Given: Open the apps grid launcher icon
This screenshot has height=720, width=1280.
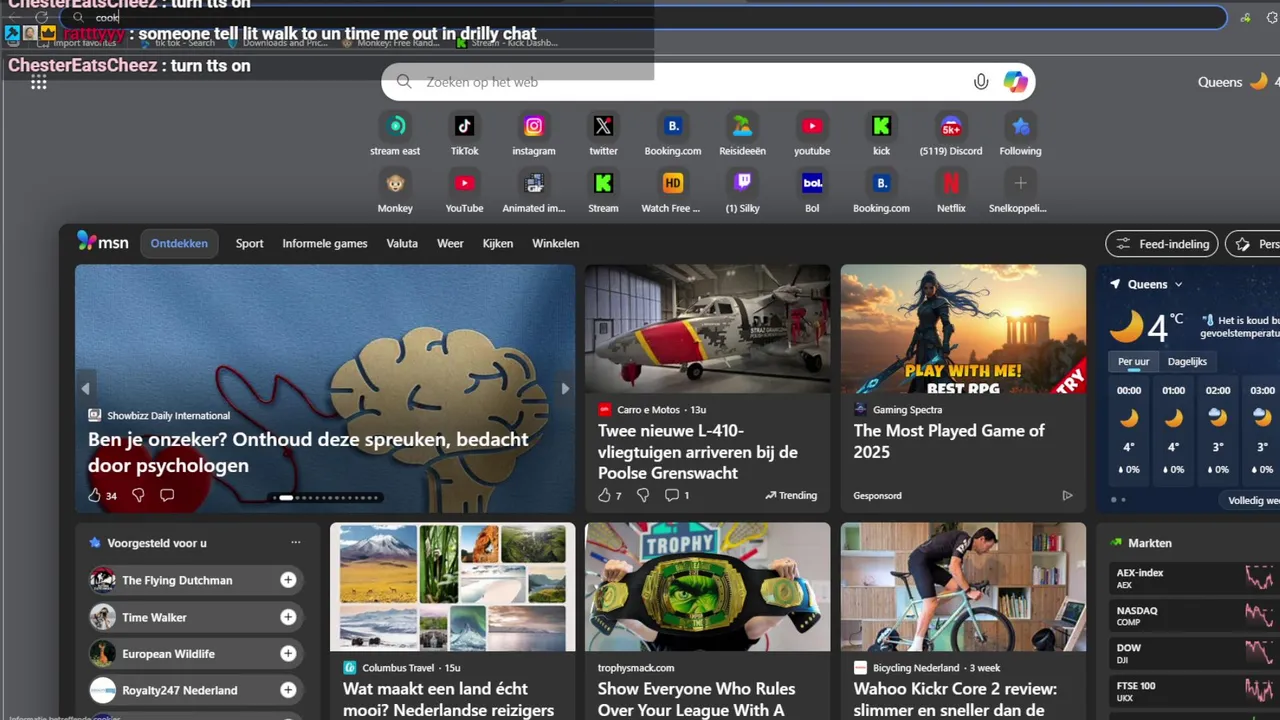Looking at the screenshot, I should pos(39,82).
